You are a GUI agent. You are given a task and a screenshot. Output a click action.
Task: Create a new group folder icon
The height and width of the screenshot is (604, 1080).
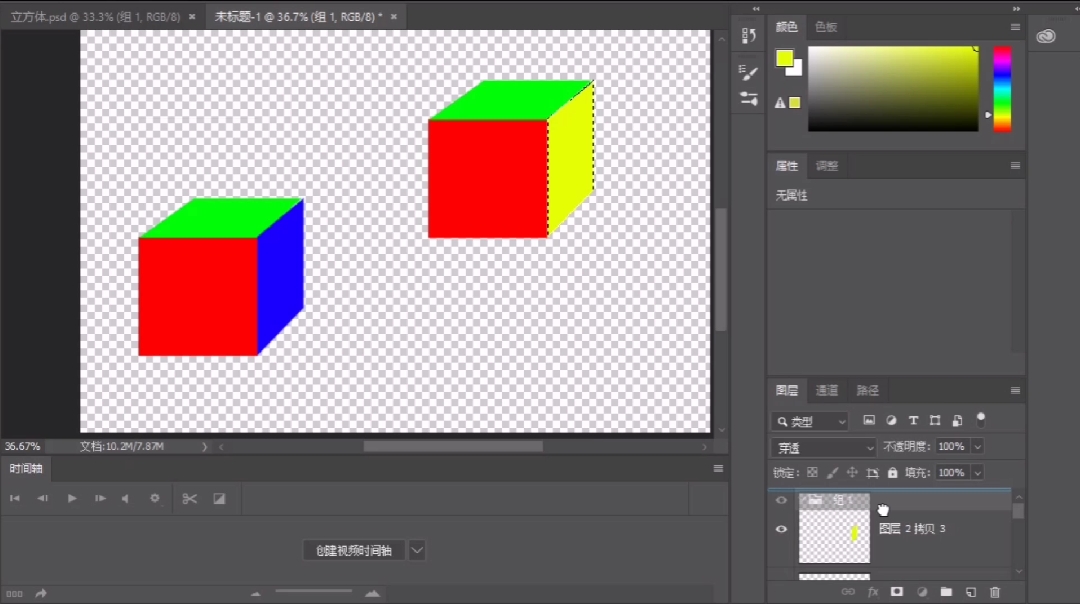click(x=946, y=592)
